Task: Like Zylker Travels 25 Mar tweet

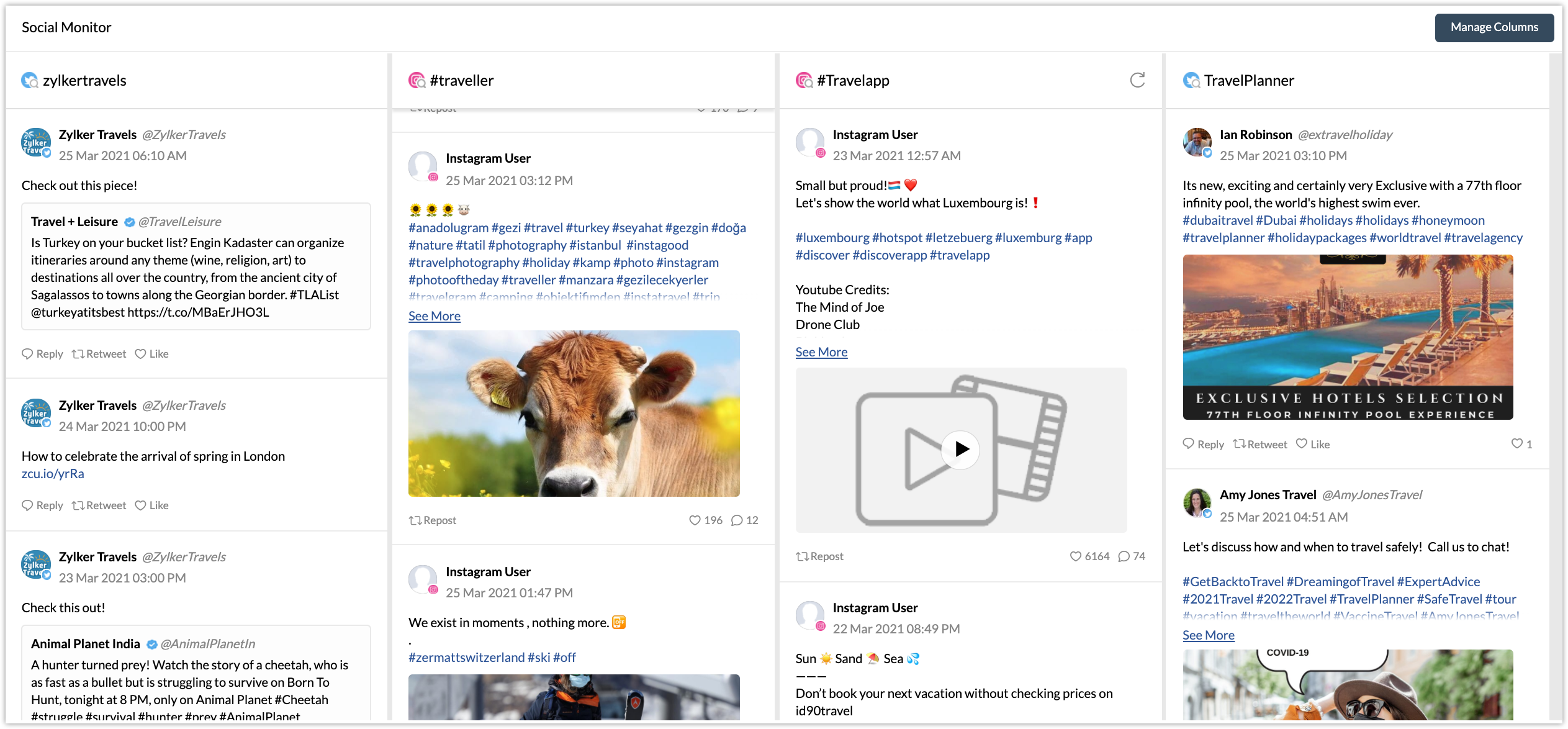Action: click(152, 354)
